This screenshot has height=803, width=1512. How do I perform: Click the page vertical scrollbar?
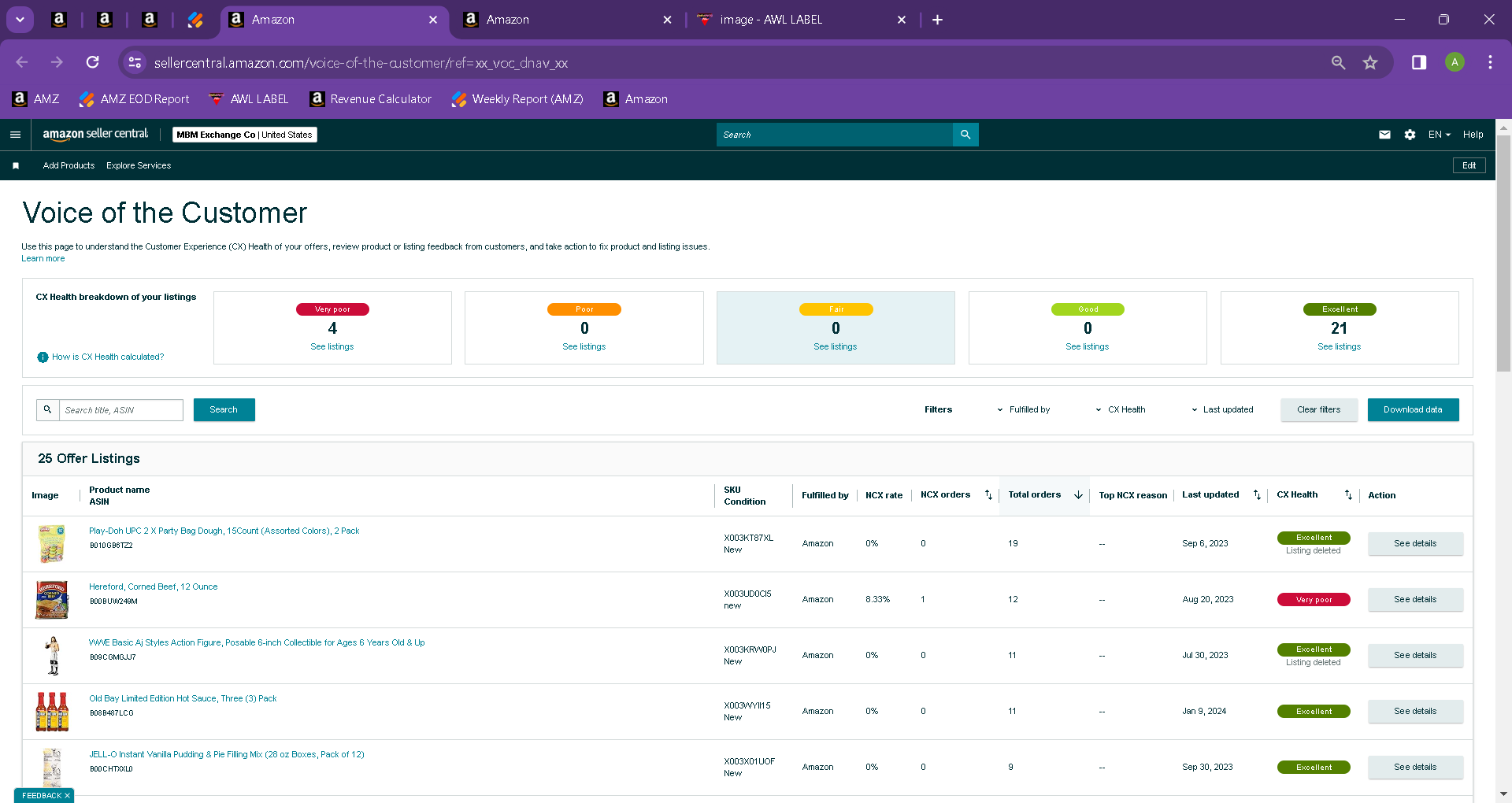(1503, 252)
